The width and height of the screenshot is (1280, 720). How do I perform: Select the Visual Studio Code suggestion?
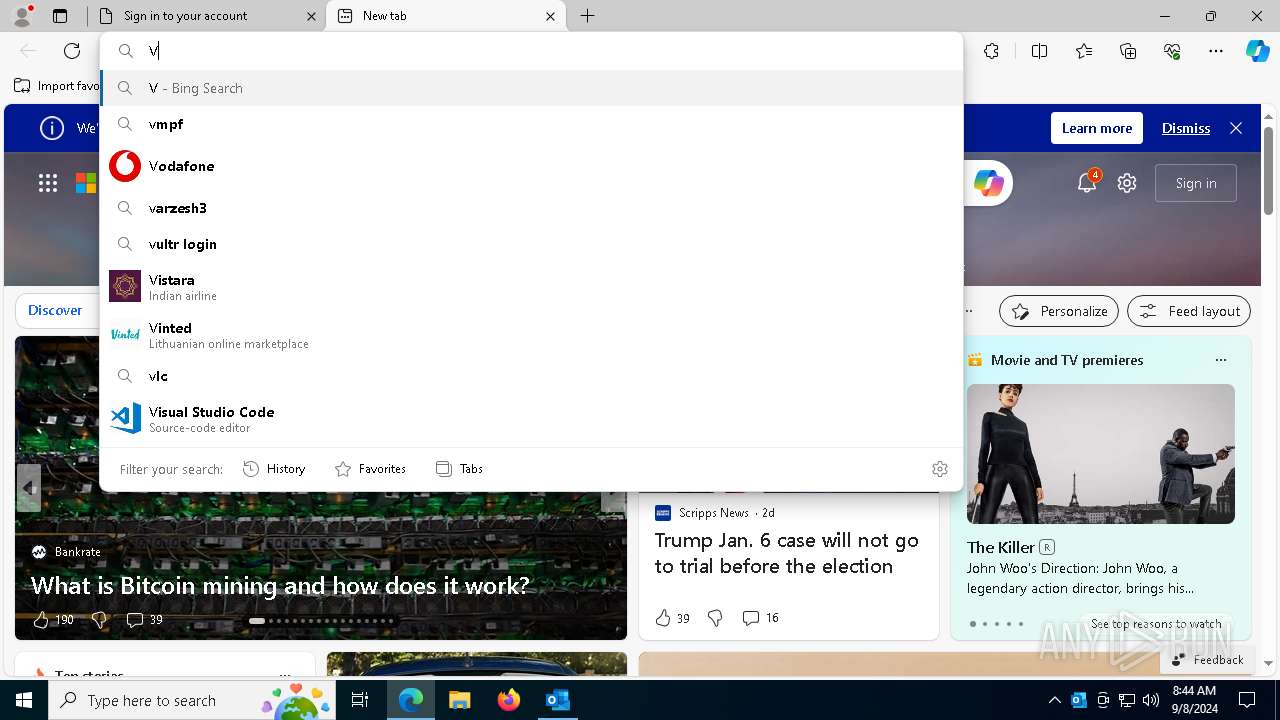[x=531, y=419]
